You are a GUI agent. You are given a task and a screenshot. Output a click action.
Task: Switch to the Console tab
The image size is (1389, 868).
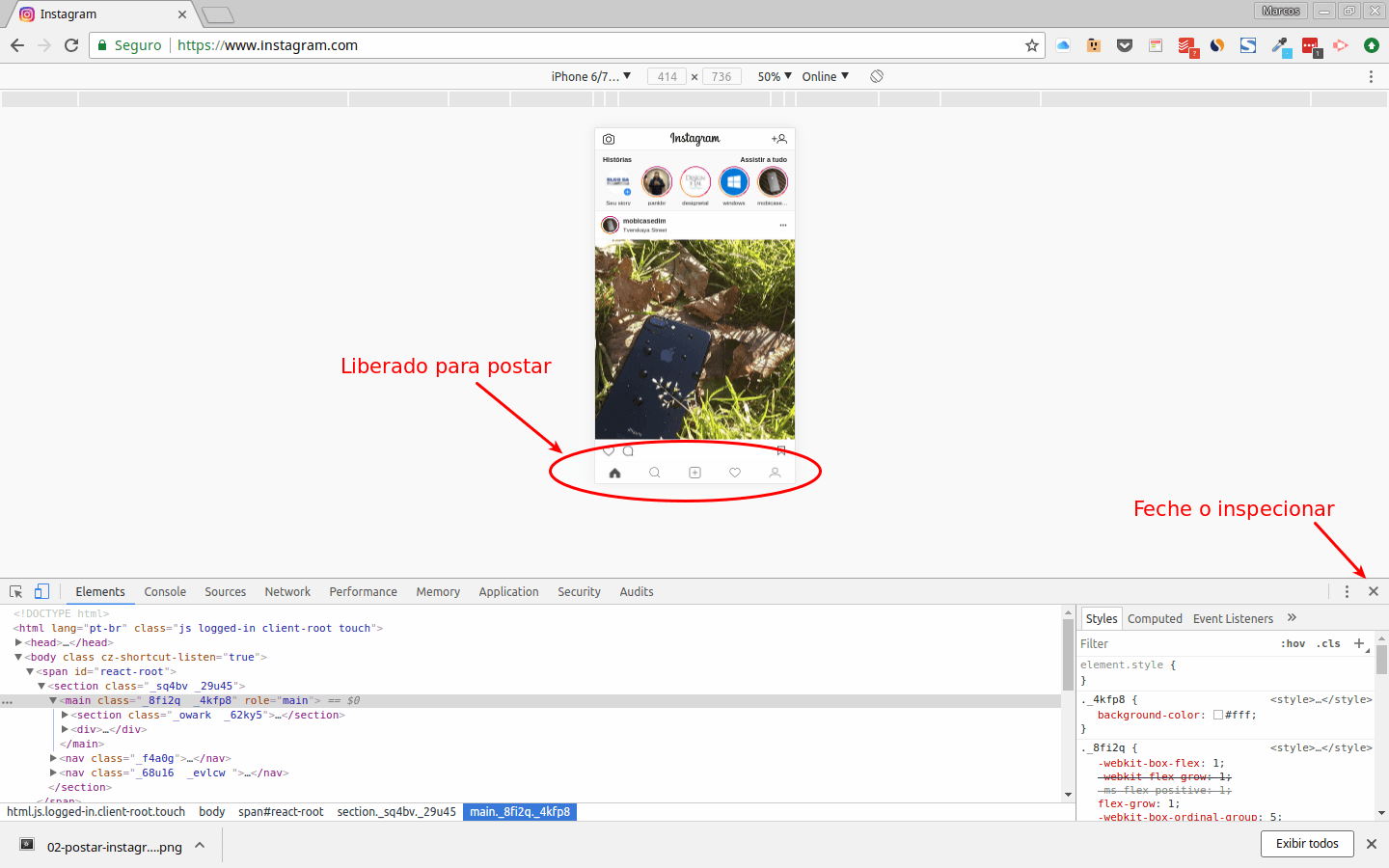point(165,592)
